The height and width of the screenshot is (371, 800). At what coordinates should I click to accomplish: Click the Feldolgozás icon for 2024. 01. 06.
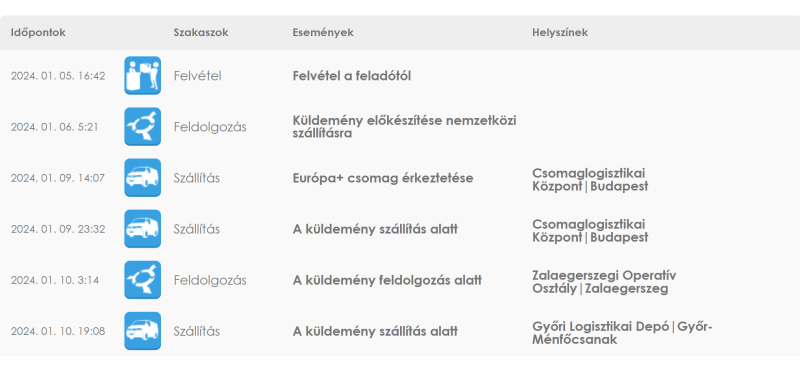142,127
